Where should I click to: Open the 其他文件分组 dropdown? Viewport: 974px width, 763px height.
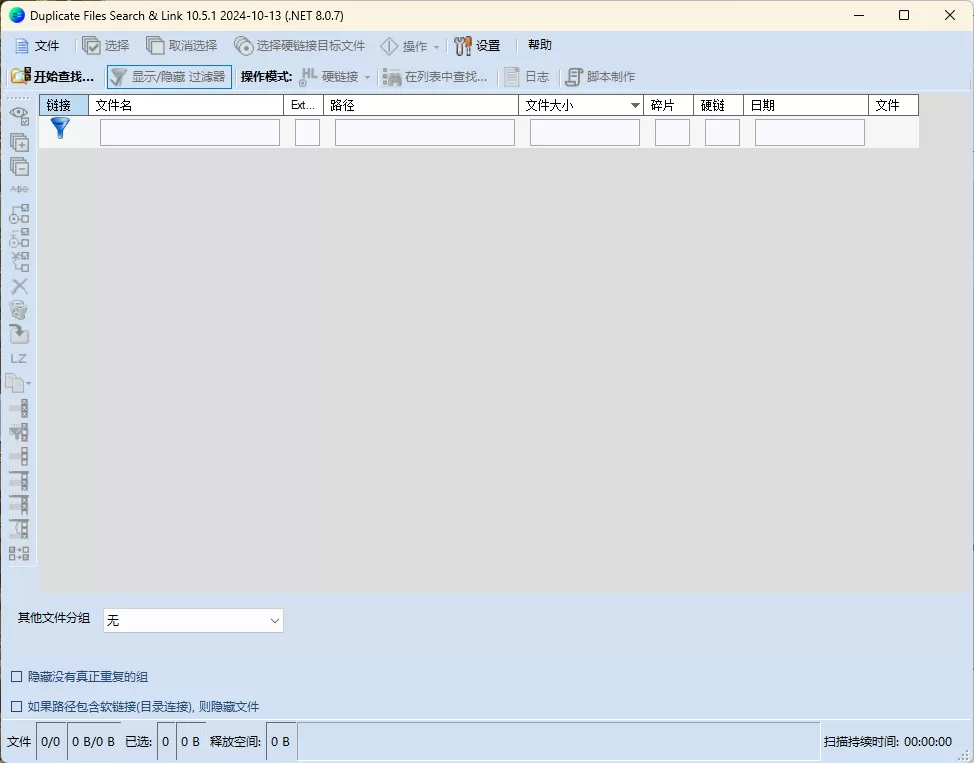pyautogui.click(x=192, y=620)
